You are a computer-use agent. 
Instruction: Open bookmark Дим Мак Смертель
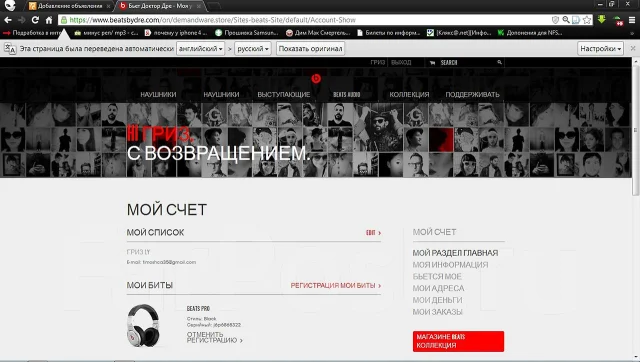point(318,33)
